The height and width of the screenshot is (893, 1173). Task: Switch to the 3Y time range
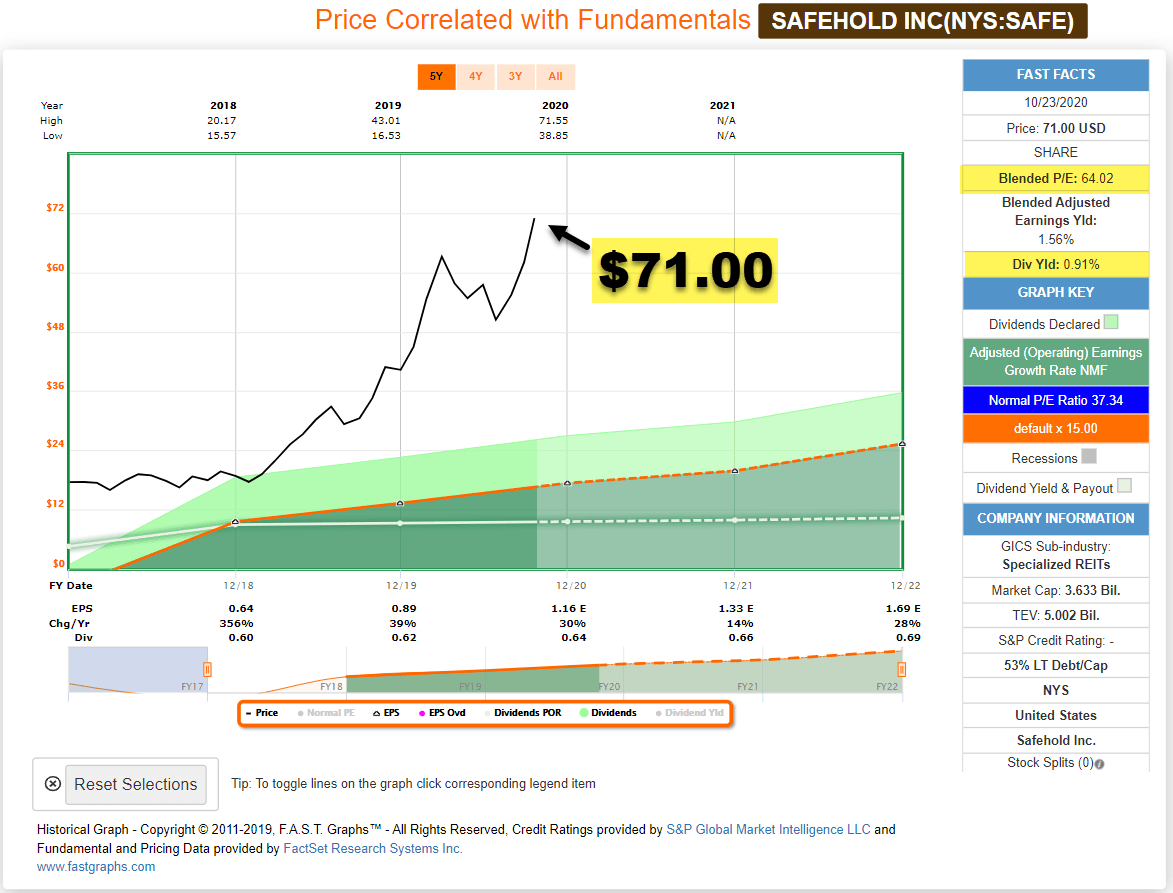(515, 76)
